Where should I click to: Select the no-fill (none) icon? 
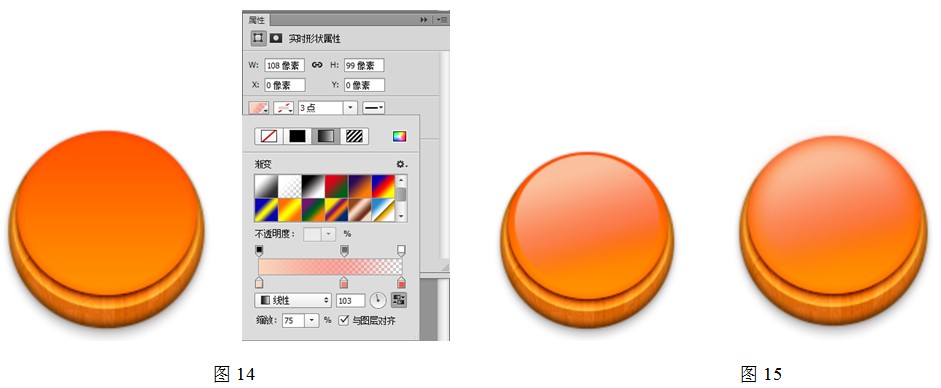[x=268, y=136]
